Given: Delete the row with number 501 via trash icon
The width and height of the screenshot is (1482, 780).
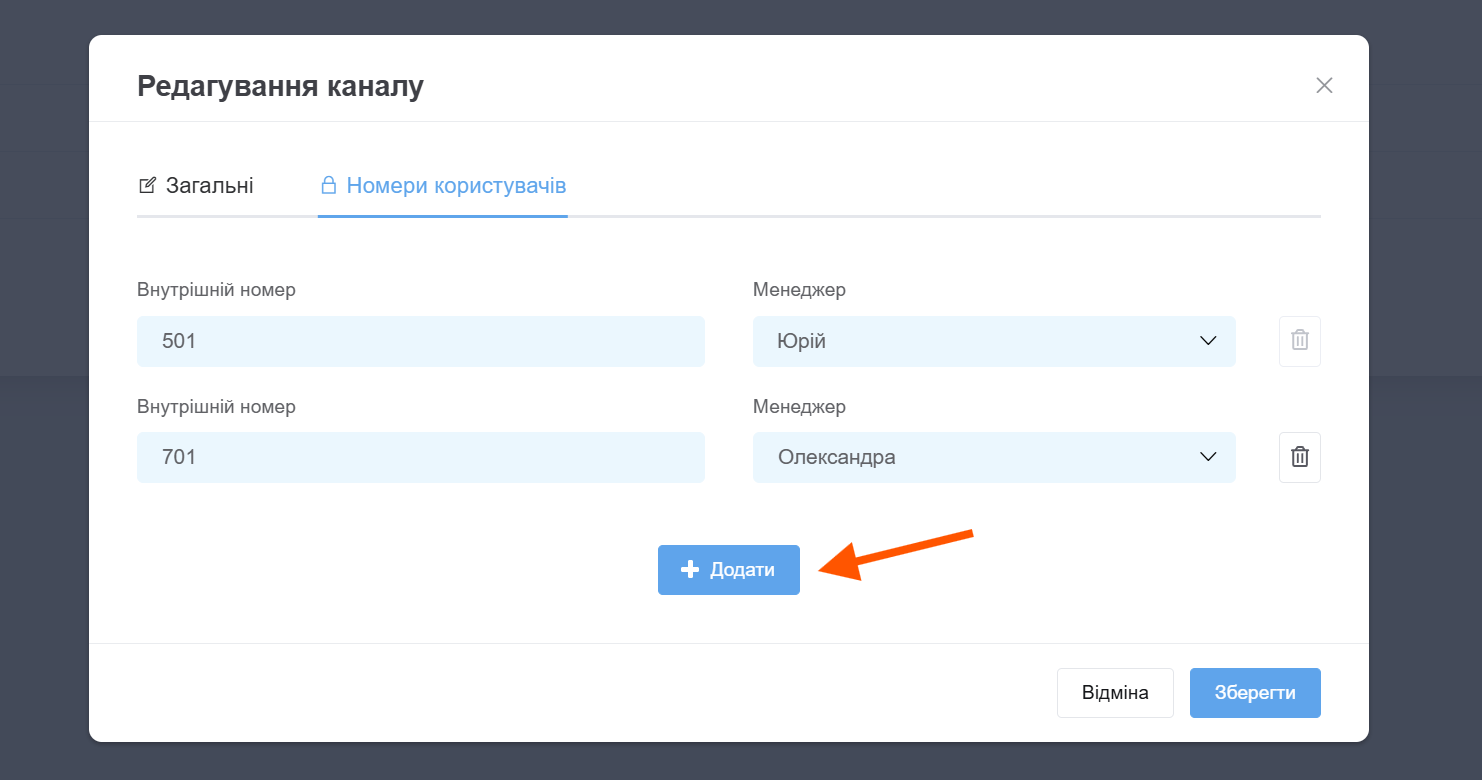Looking at the screenshot, I should click(x=1299, y=341).
